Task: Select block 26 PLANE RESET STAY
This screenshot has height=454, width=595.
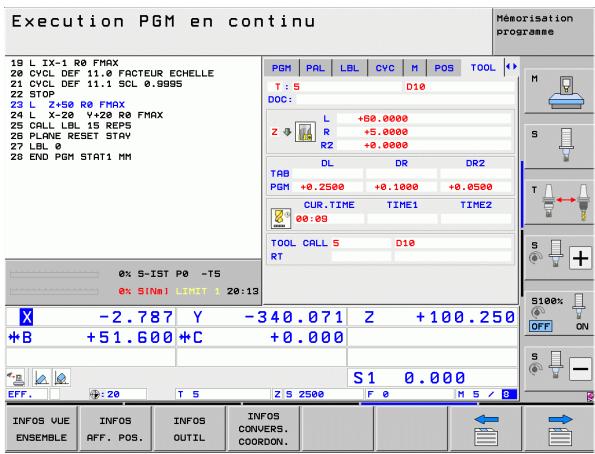Action: click(70, 136)
